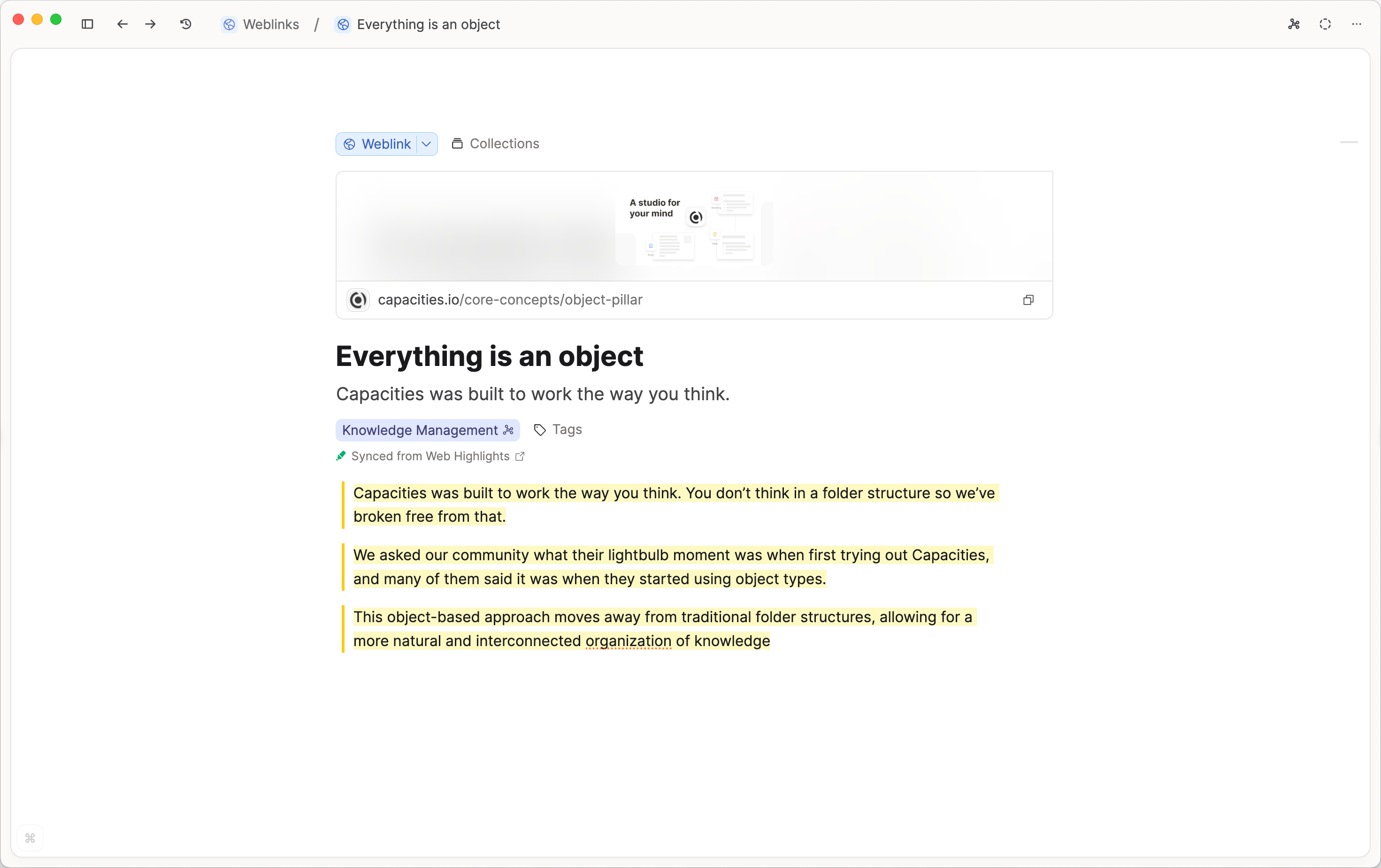The width and height of the screenshot is (1381, 868).
Task: Open the Collections panel
Action: (x=495, y=143)
